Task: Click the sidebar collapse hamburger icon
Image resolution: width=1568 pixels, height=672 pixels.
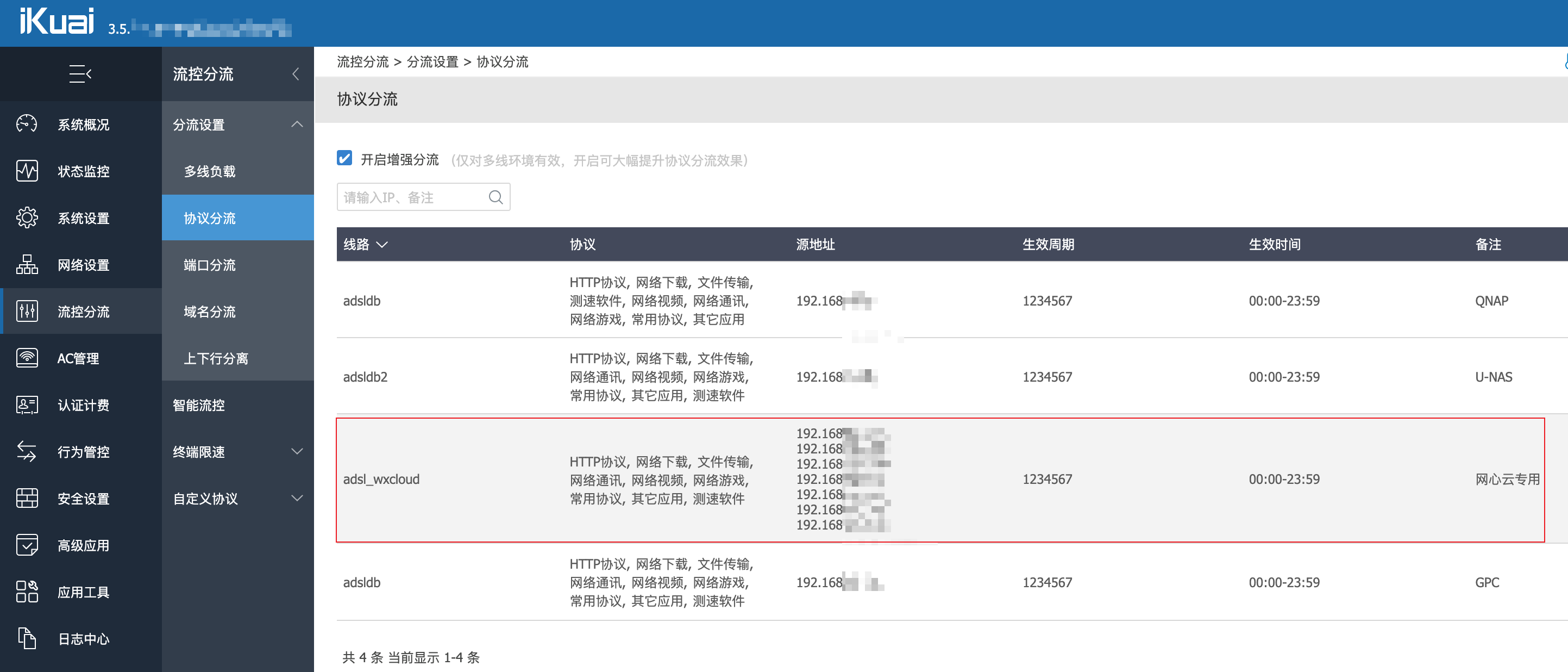Action: pos(80,74)
